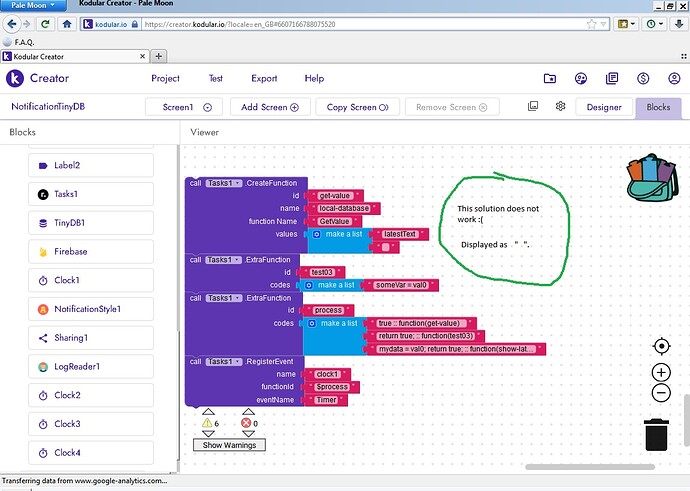The width and height of the screenshot is (690, 491).
Task: Select the 'latestText' text block
Action: click(400, 234)
